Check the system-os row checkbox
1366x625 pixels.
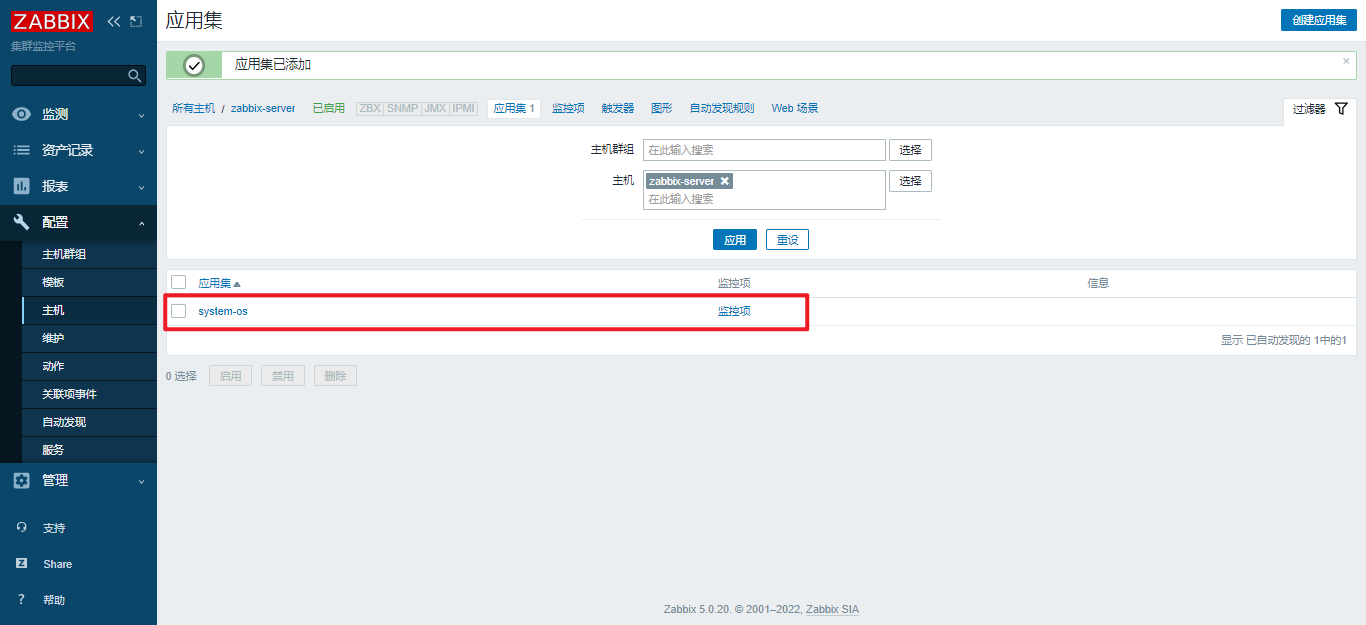179,311
